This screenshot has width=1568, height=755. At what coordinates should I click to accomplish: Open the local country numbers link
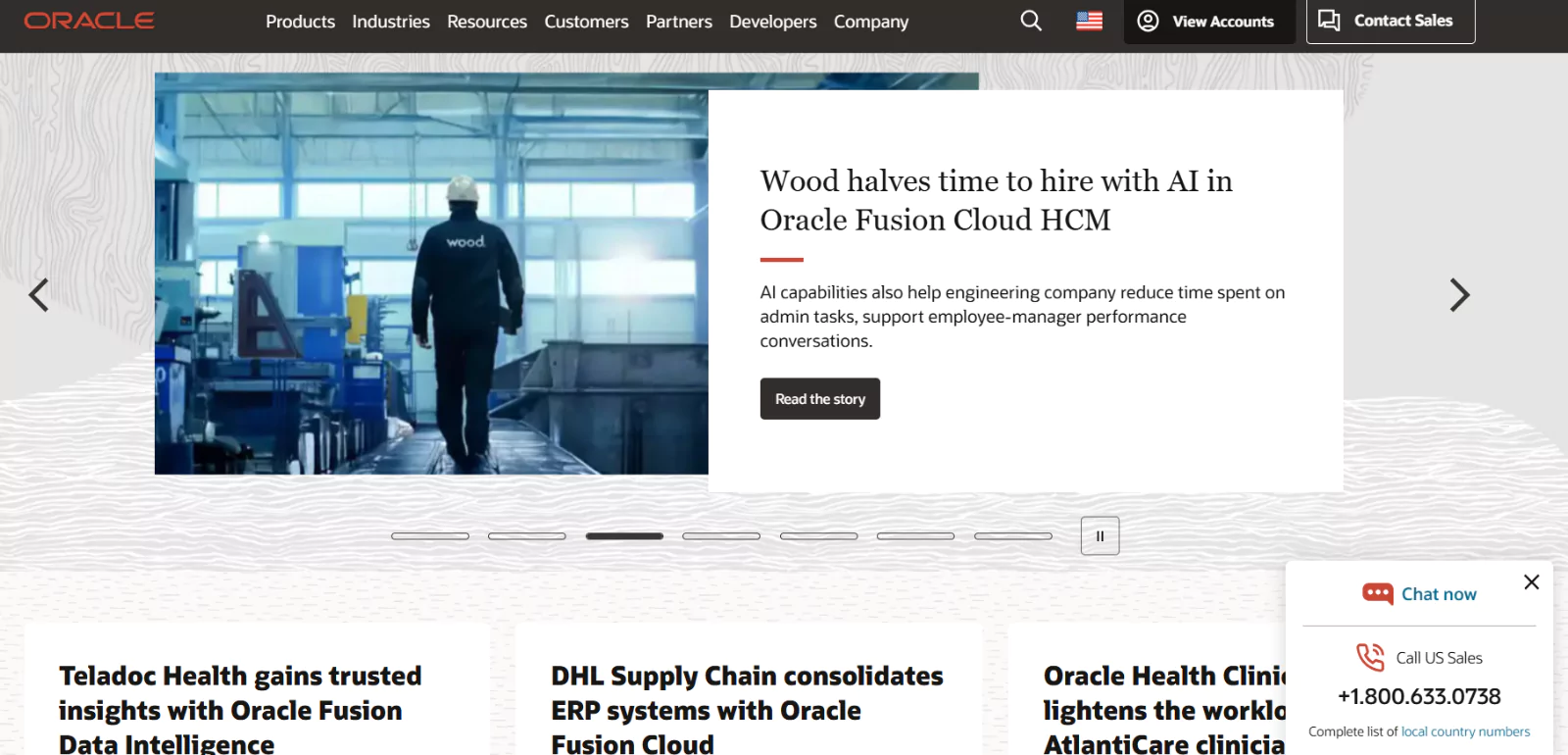(x=1465, y=731)
